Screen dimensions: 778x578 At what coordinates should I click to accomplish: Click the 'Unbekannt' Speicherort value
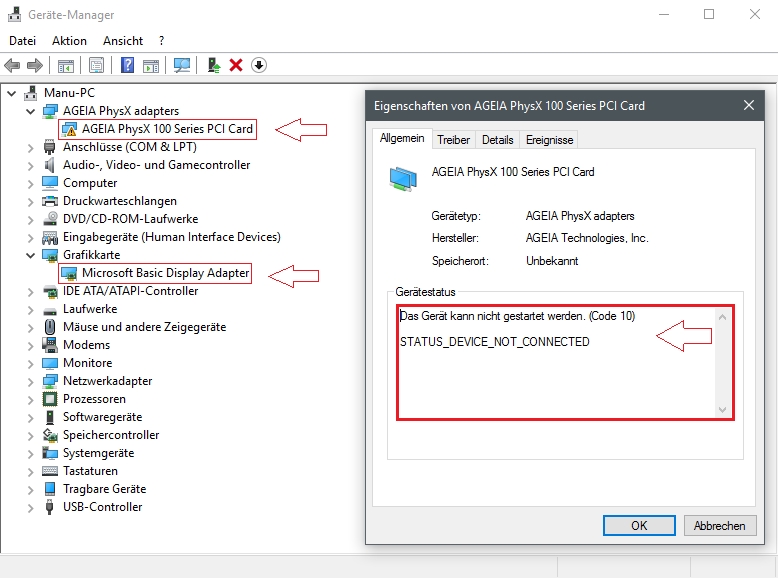[x=552, y=261]
